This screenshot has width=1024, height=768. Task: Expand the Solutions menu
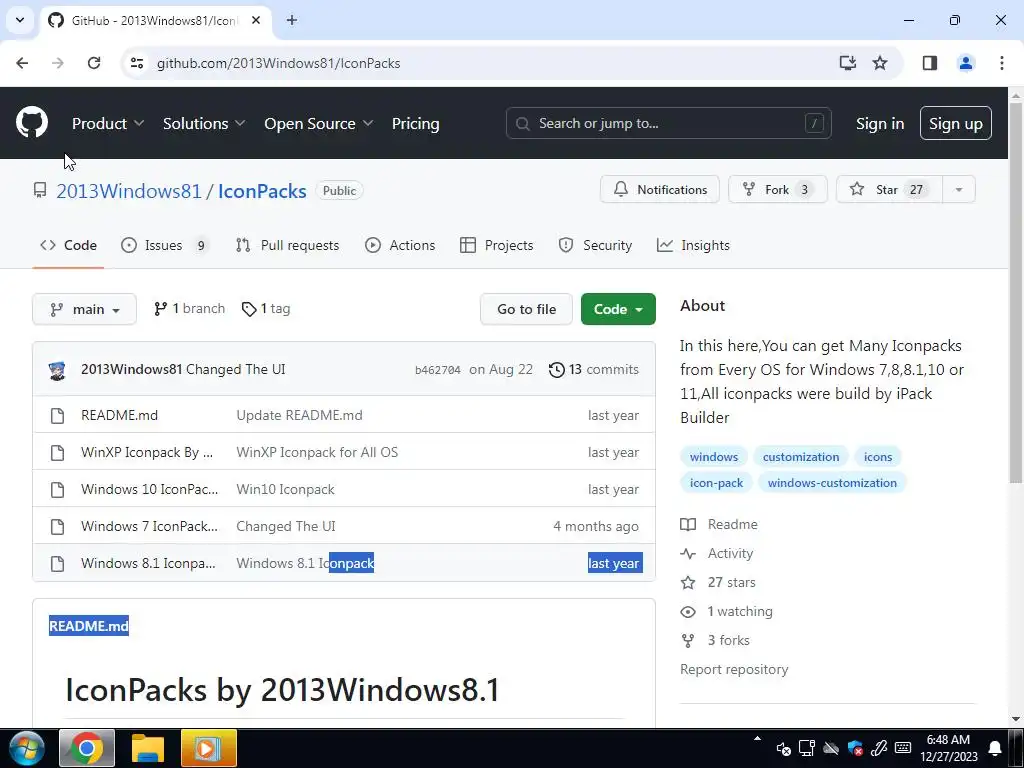(x=204, y=123)
